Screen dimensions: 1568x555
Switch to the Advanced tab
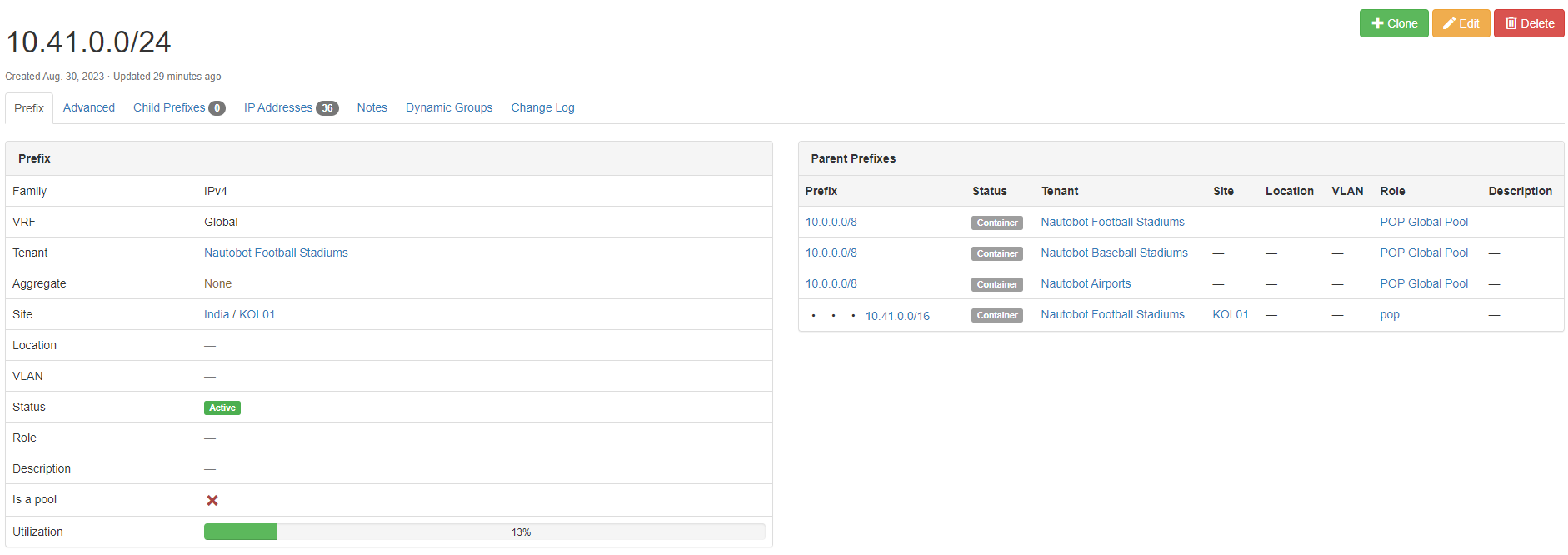[89, 107]
